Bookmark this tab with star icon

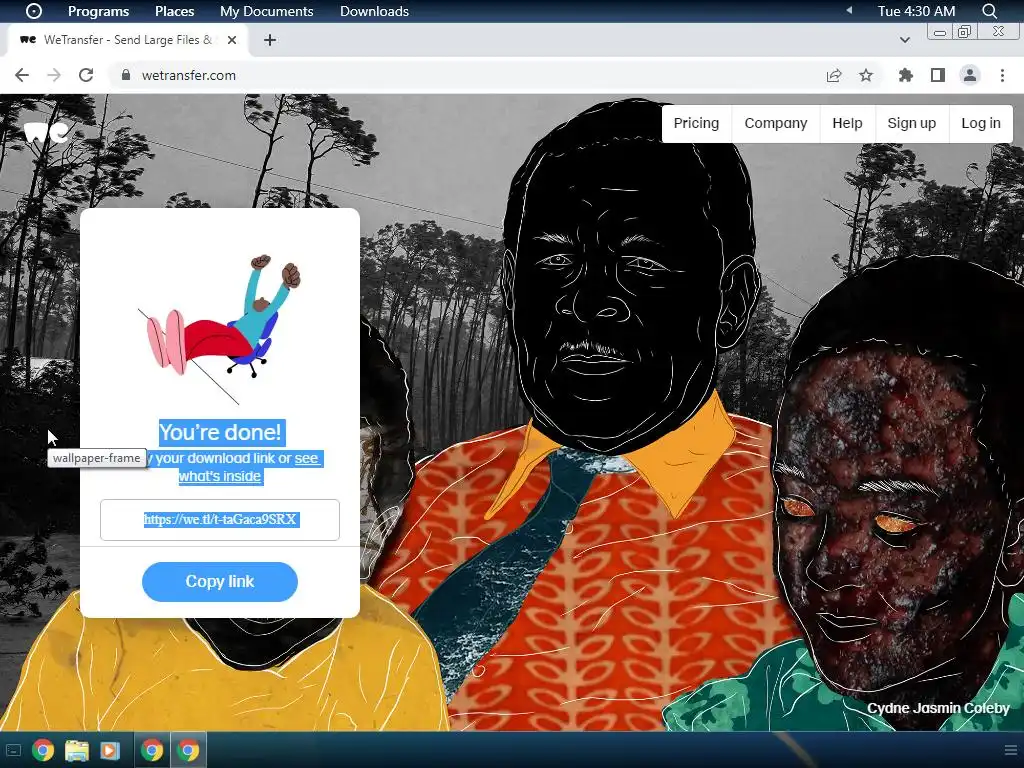(x=866, y=75)
